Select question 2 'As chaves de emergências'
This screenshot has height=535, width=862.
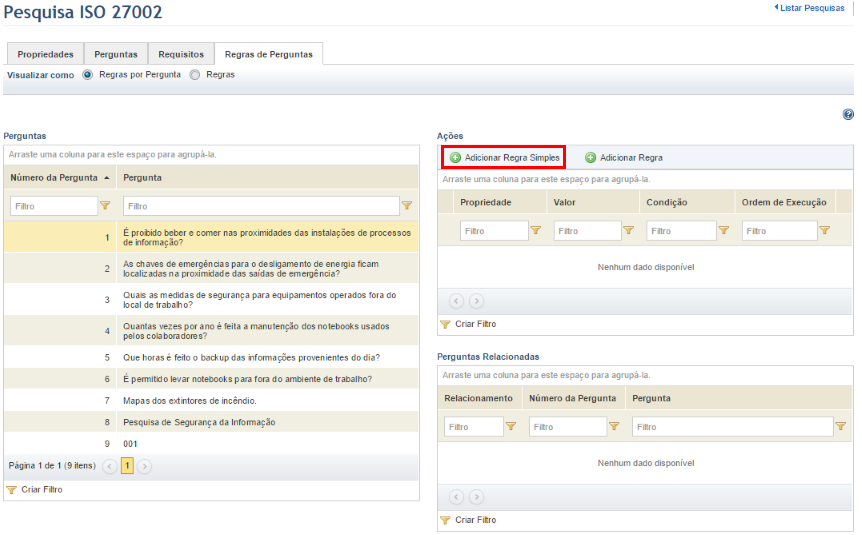tap(211, 268)
